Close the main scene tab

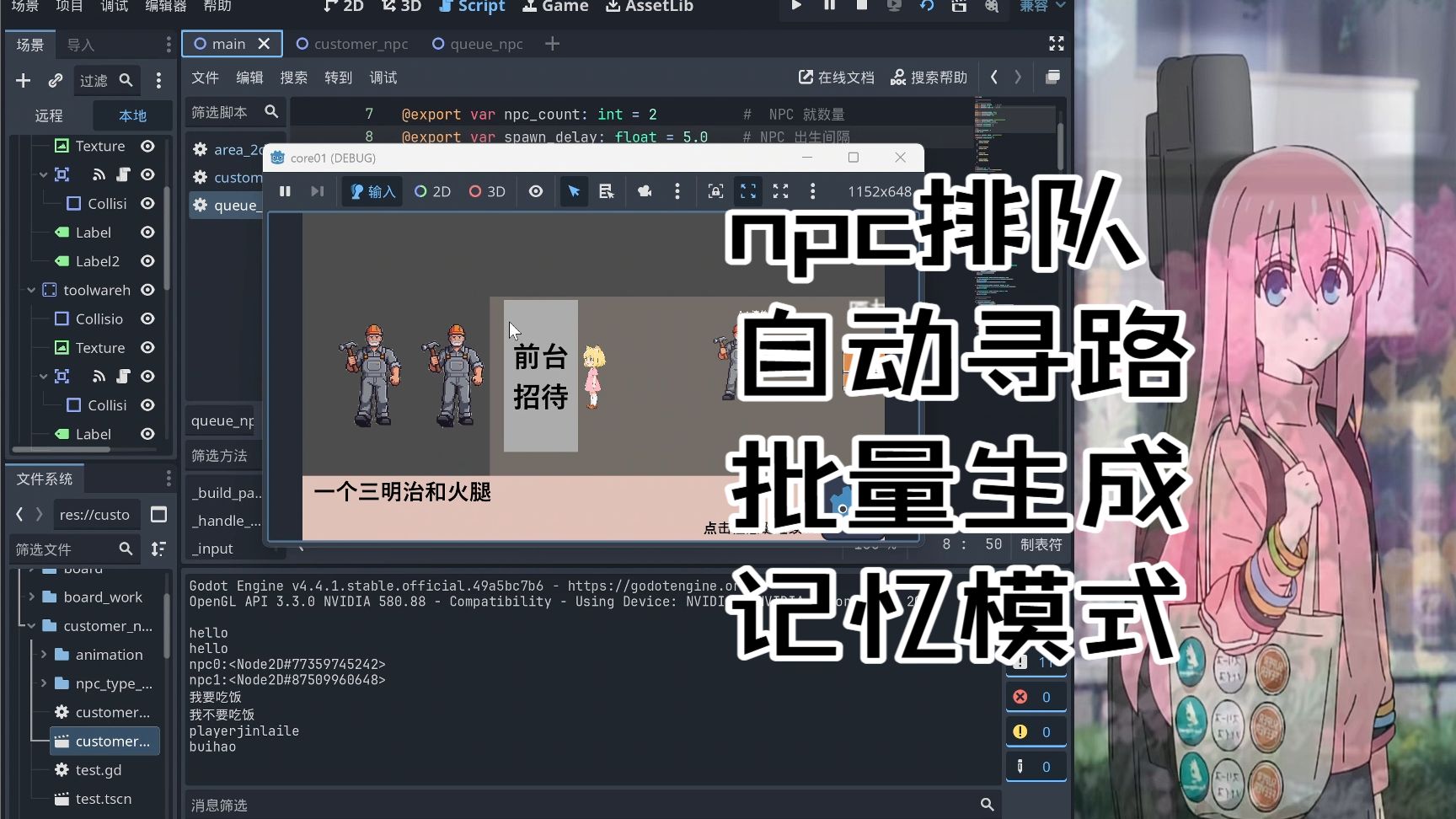tap(264, 44)
